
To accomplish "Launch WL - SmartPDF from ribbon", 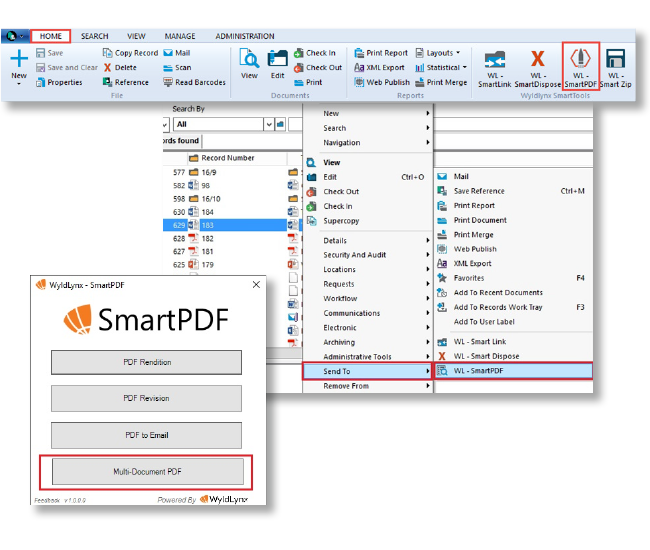I will pos(580,66).
